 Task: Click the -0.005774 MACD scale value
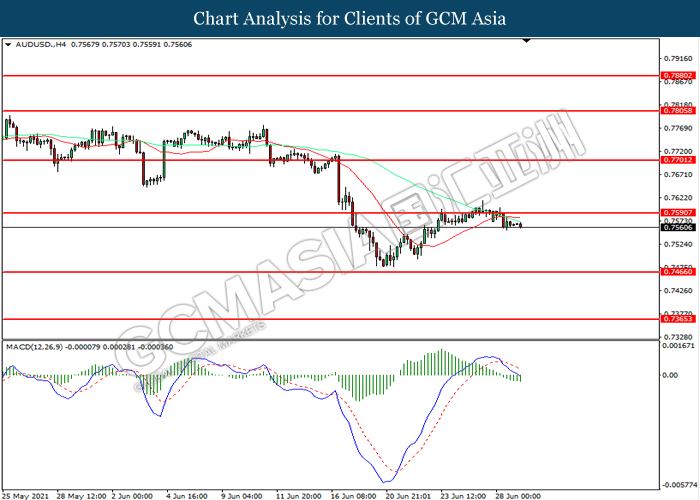tap(677, 482)
